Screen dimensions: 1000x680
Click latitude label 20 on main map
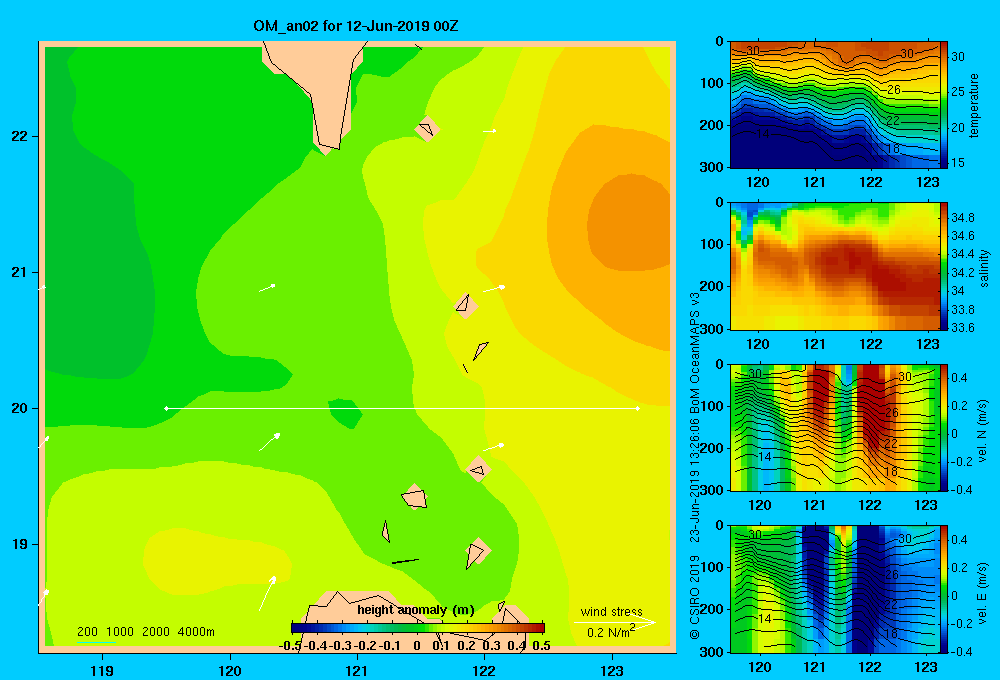pyautogui.click(x=20, y=408)
